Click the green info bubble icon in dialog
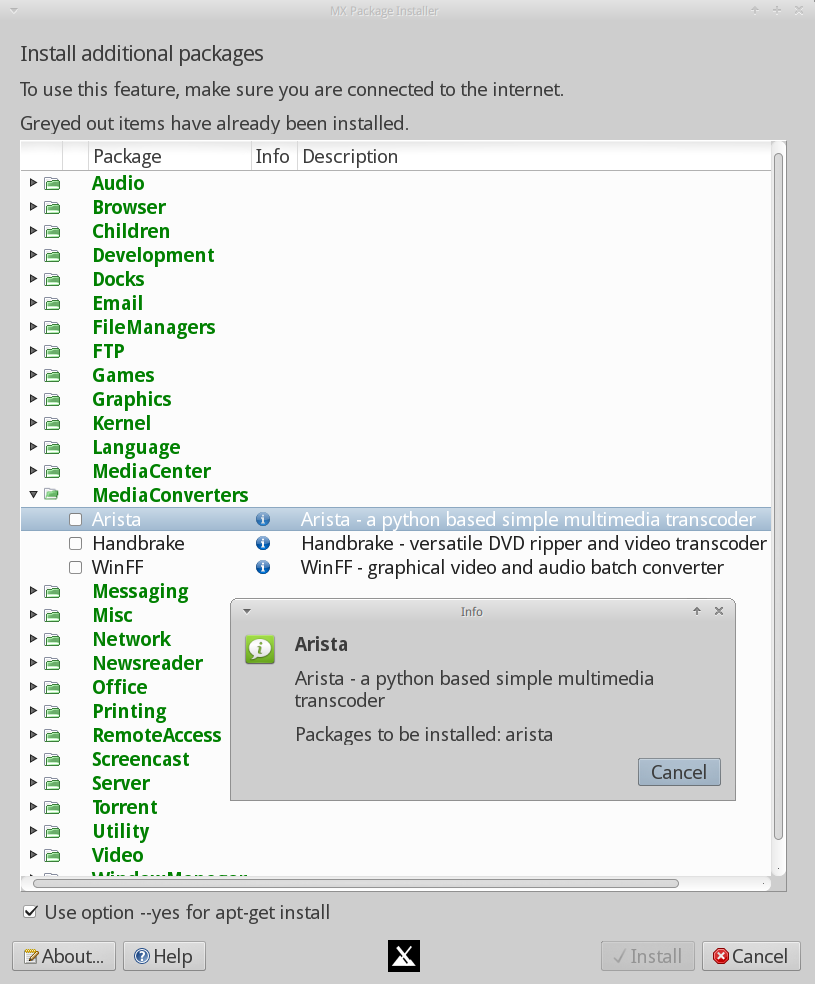The height and width of the screenshot is (984, 815). [x=260, y=650]
